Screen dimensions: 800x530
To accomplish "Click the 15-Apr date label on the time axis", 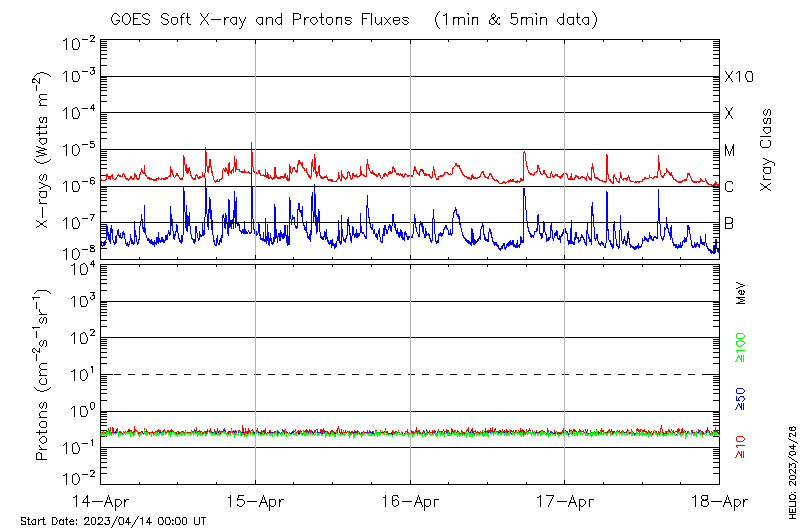I will coord(255,502).
